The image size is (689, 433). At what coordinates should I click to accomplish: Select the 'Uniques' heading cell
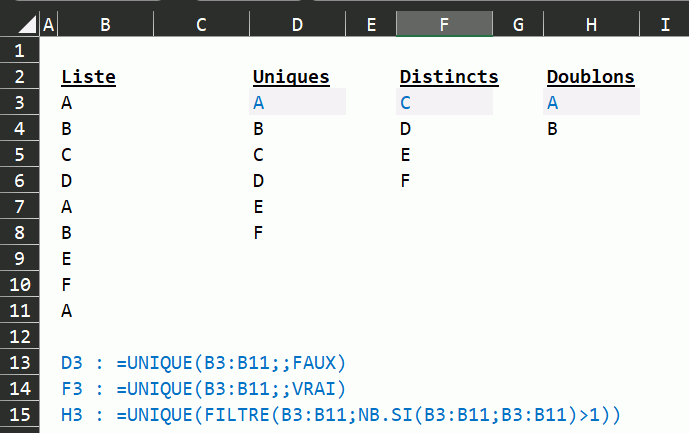(x=291, y=76)
